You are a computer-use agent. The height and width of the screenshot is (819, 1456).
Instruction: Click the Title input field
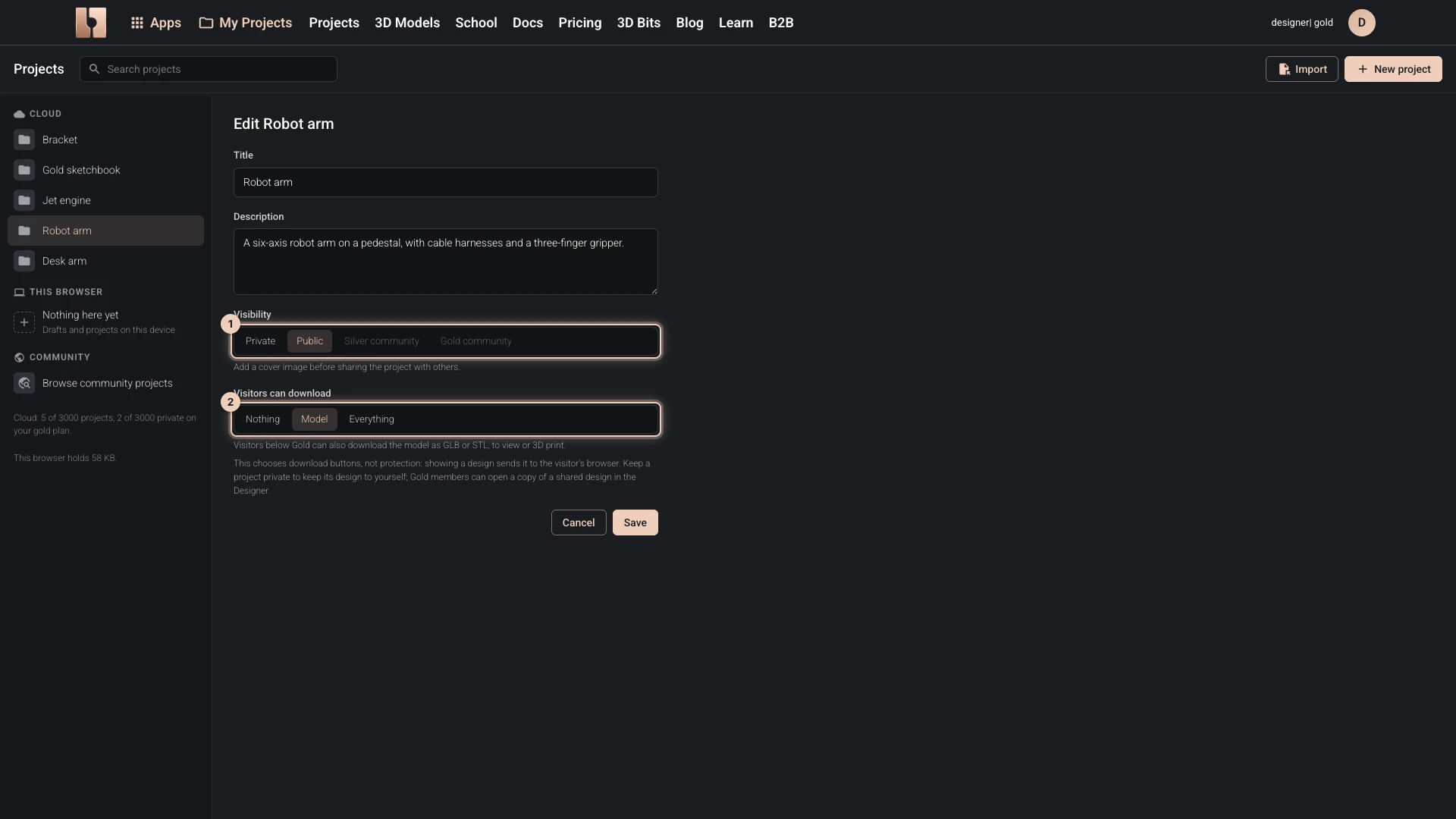(x=446, y=182)
